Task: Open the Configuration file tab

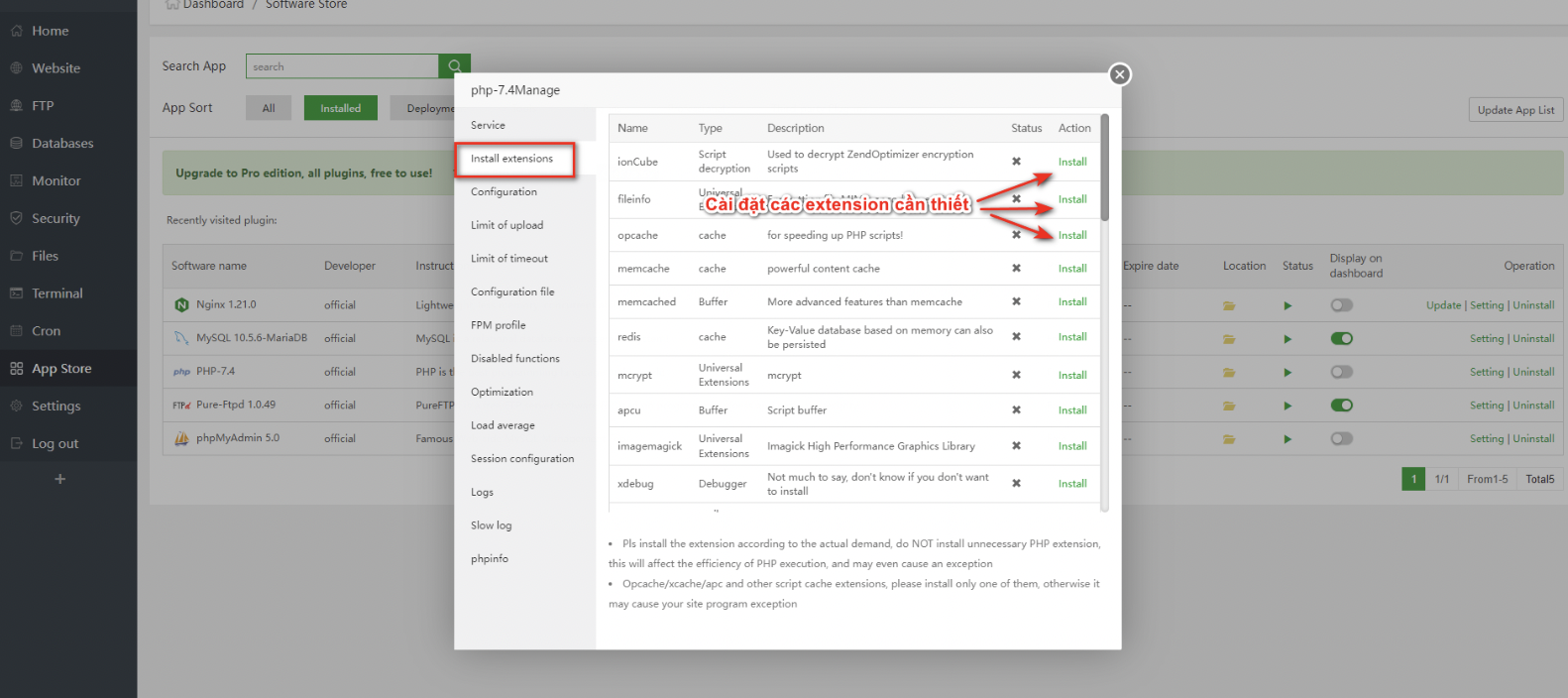Action: coord(512,291)
